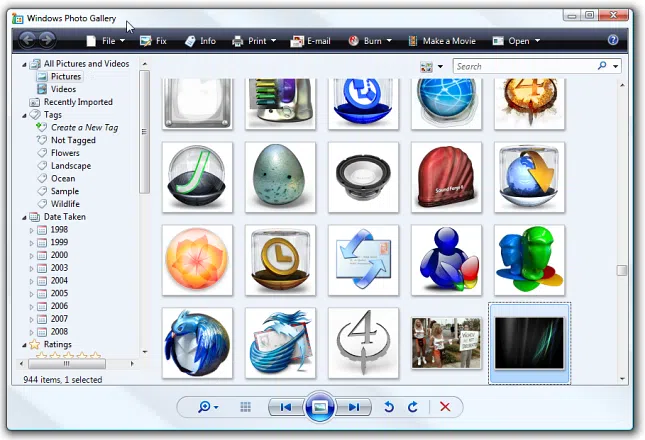Go back with the Back arrow button

28,40
